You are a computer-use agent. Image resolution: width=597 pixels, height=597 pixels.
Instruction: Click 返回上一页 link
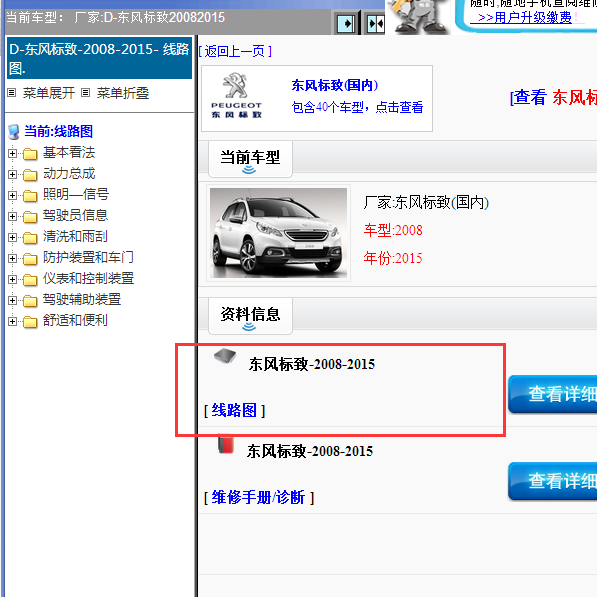[235, 51]
